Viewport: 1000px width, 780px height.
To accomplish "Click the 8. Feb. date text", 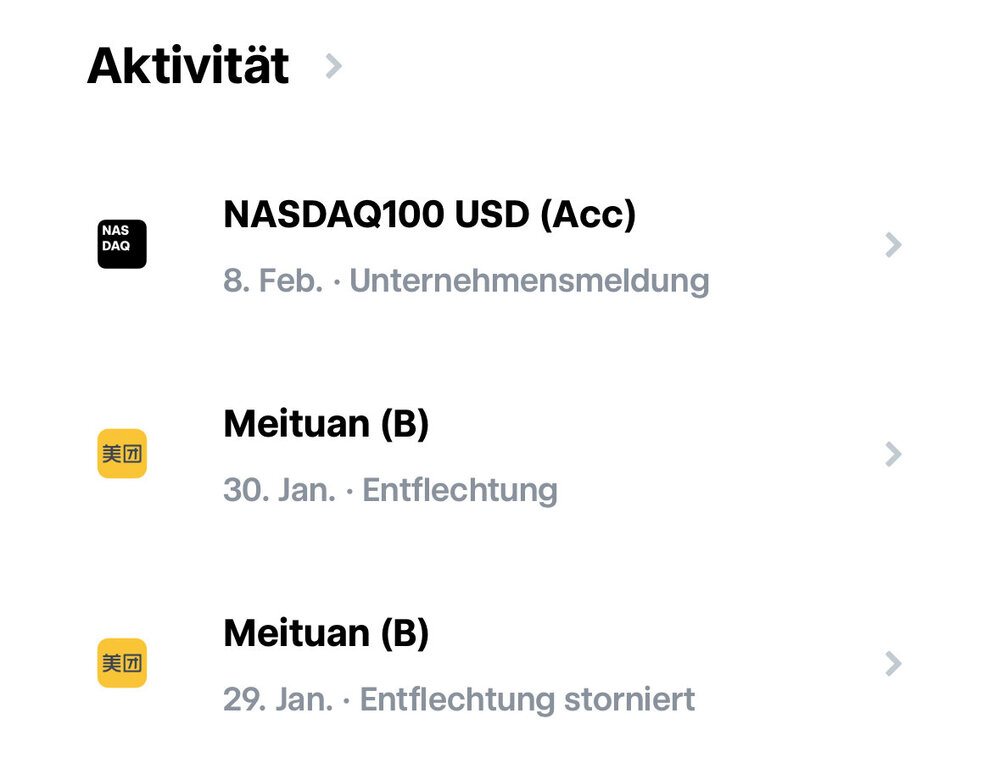I will pos(273,281).
